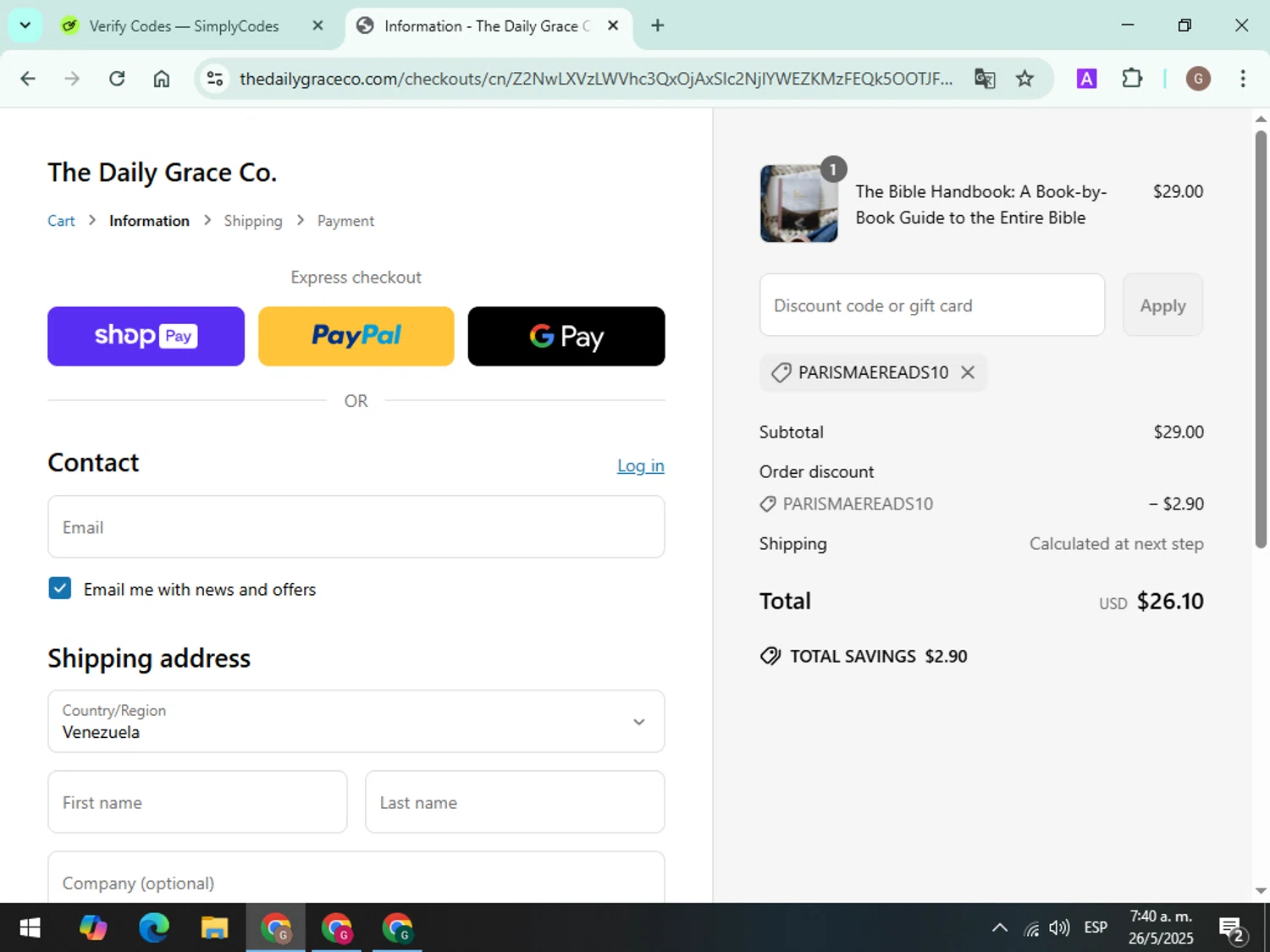
Task: Open a new browser tab
Action: (657, 26)
